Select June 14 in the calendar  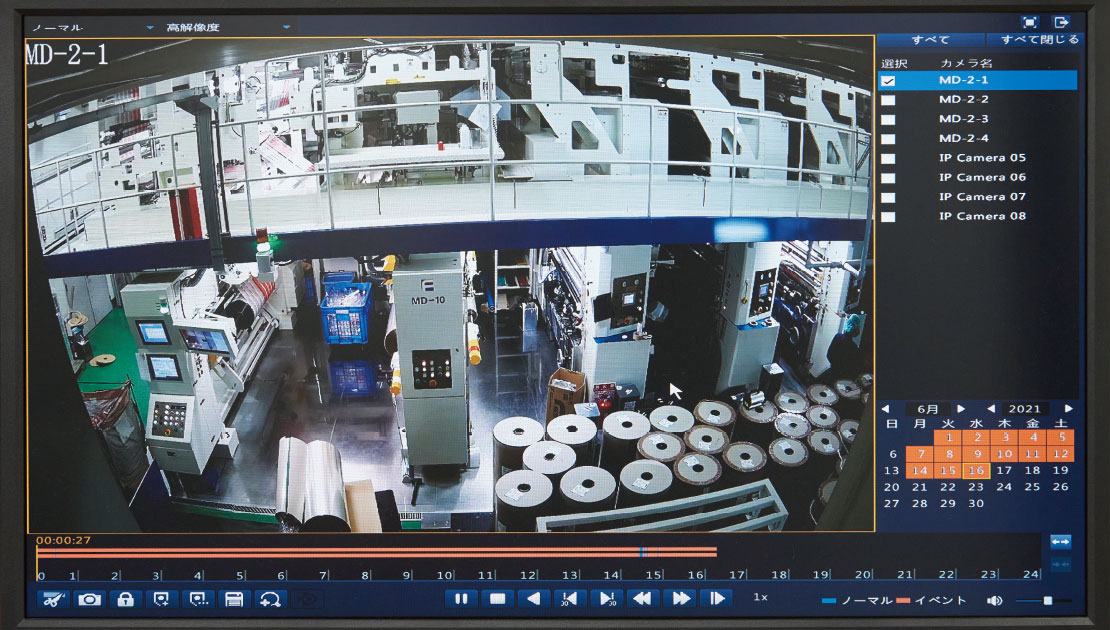click(920, 471)
